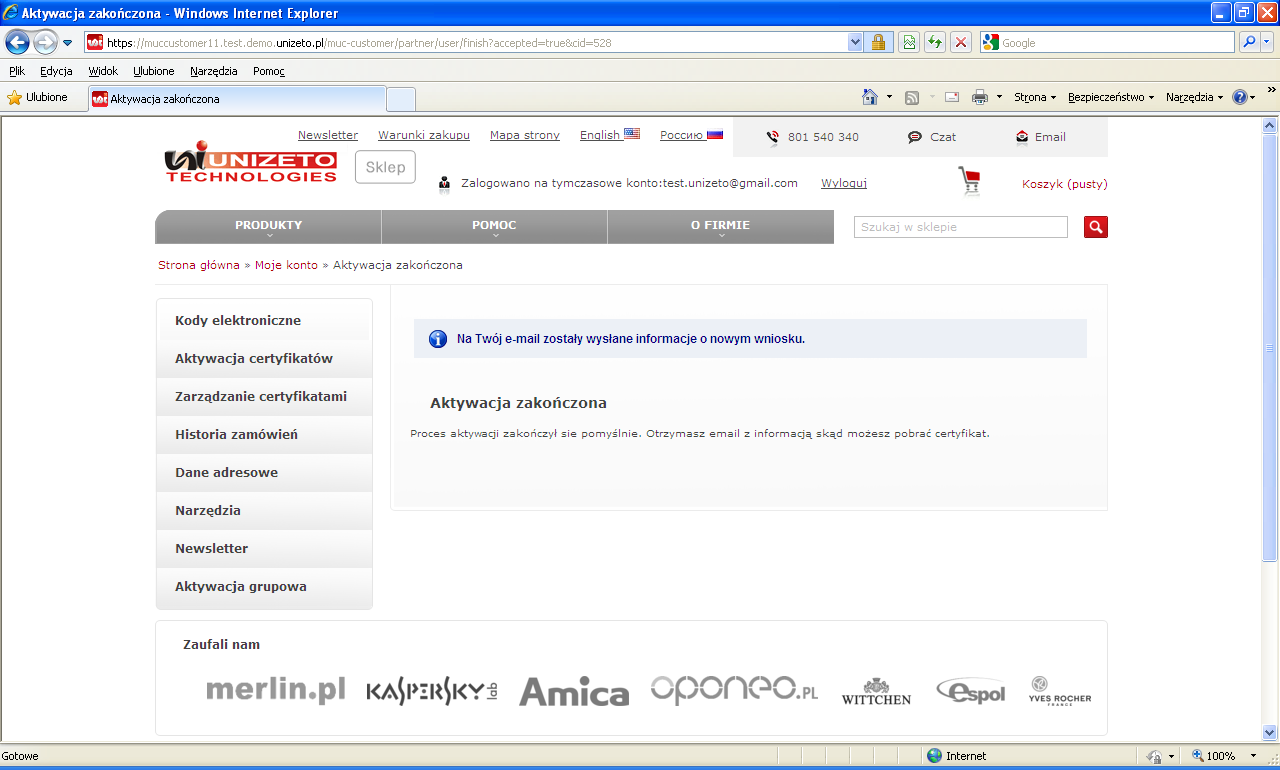1280x770 pixels.
Task: Click the Read mail icon
Action: tap(952, 97)
